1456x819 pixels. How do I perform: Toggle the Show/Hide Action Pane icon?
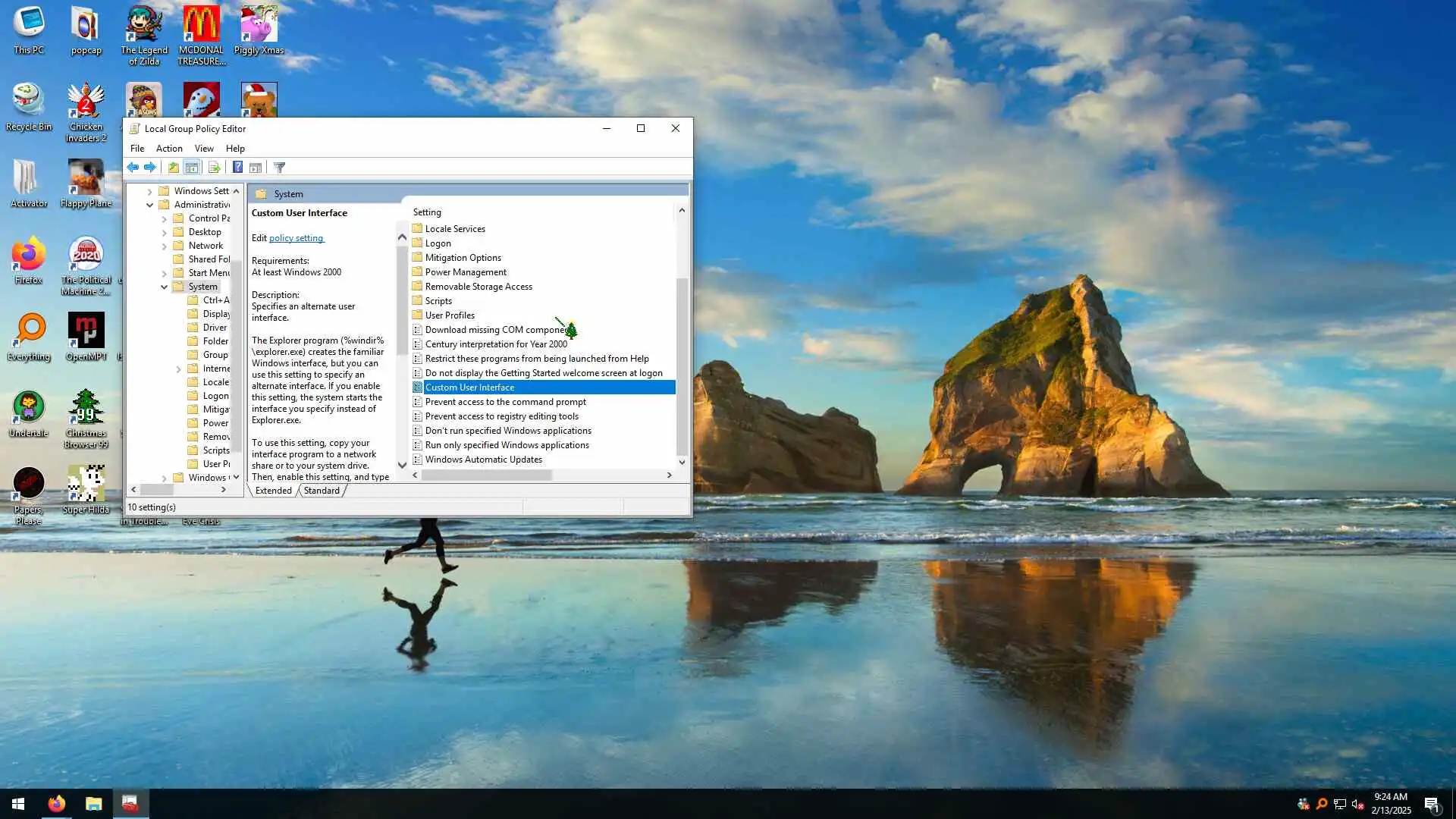(x=256, y=168)
